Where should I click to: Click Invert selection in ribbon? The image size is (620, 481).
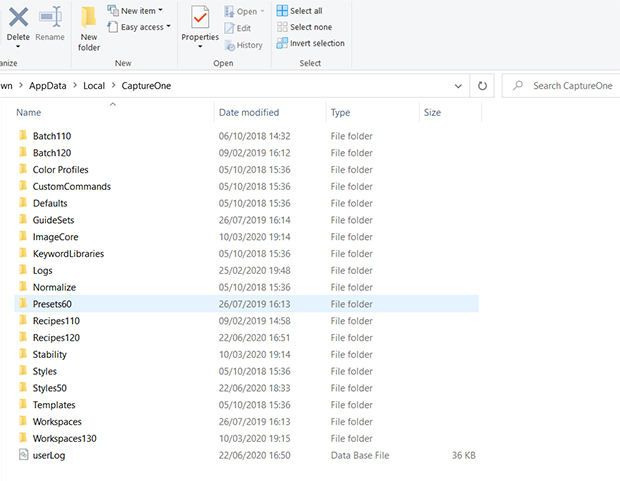[310, 43]
